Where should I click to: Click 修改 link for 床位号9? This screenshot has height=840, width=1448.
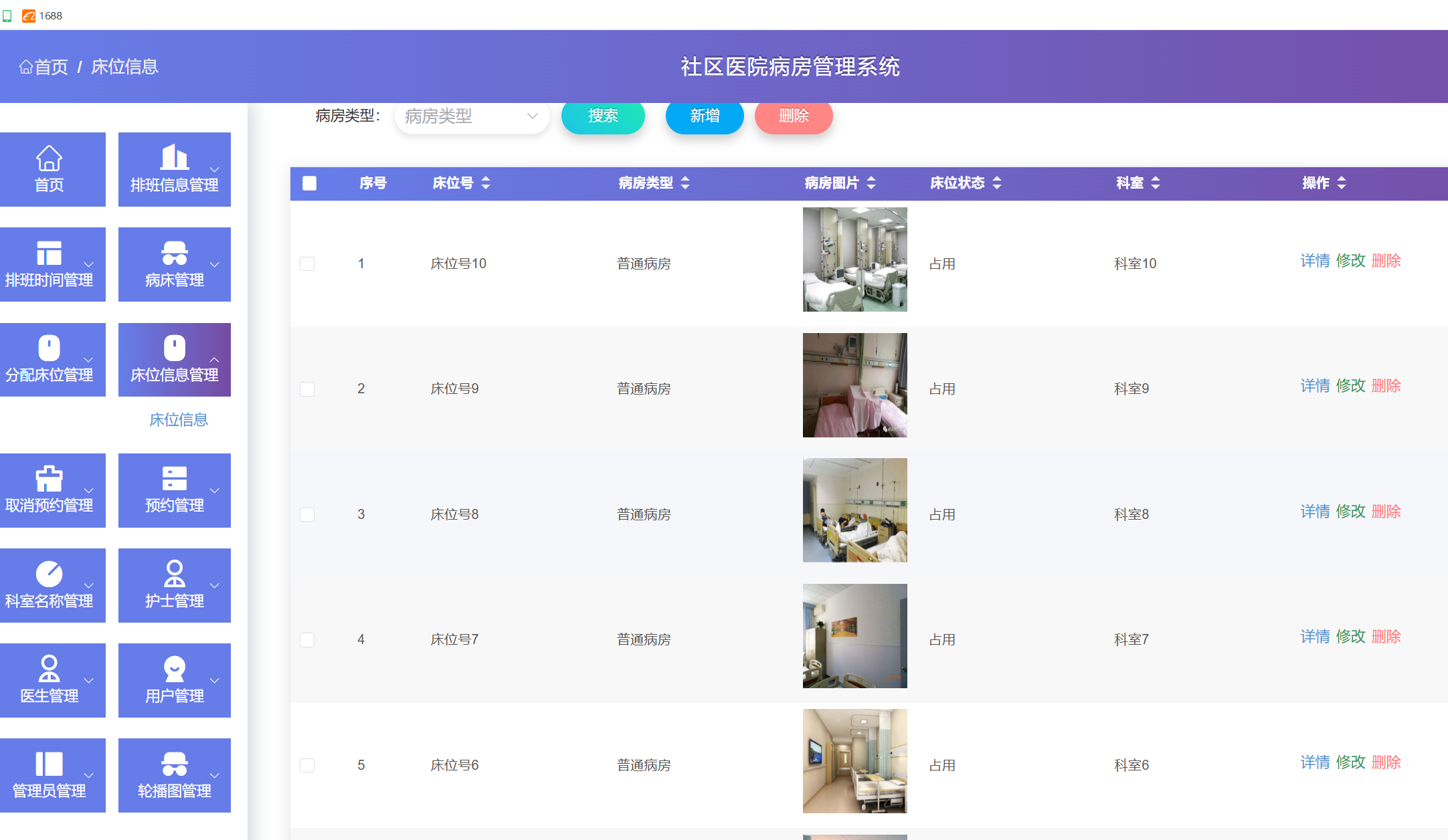pyautogui.click(x=1350, y=386)
